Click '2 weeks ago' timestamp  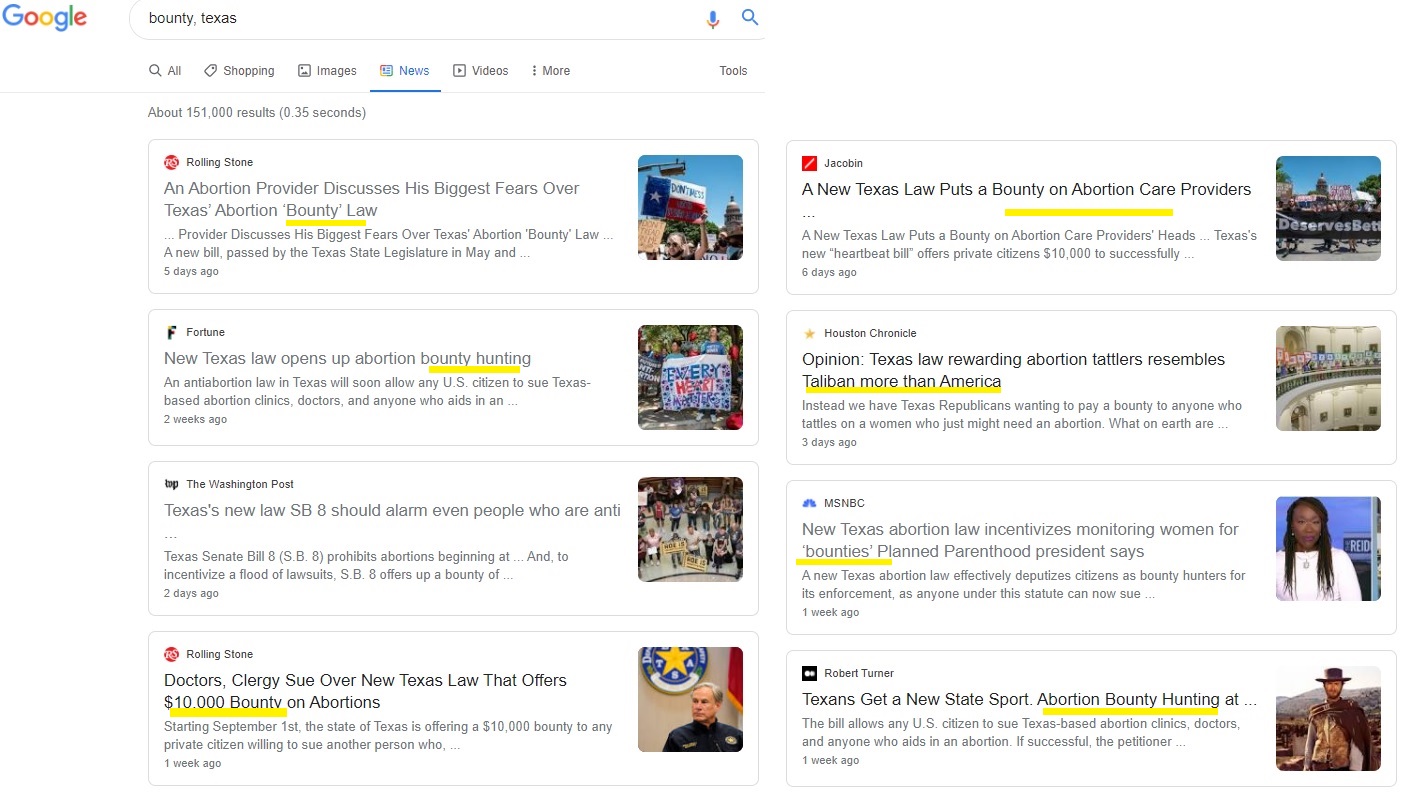[x=195, y=419]
